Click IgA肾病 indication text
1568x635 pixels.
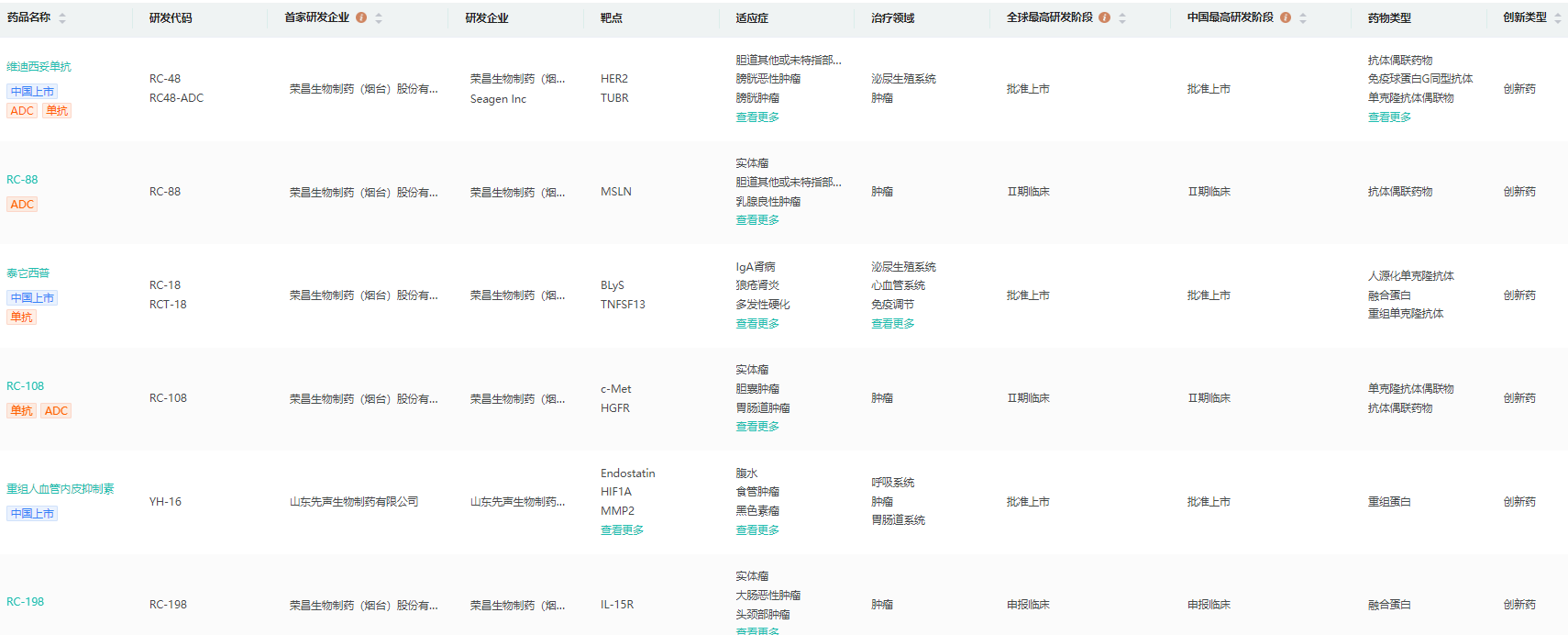pyautogui.click(x=756, y=267)
